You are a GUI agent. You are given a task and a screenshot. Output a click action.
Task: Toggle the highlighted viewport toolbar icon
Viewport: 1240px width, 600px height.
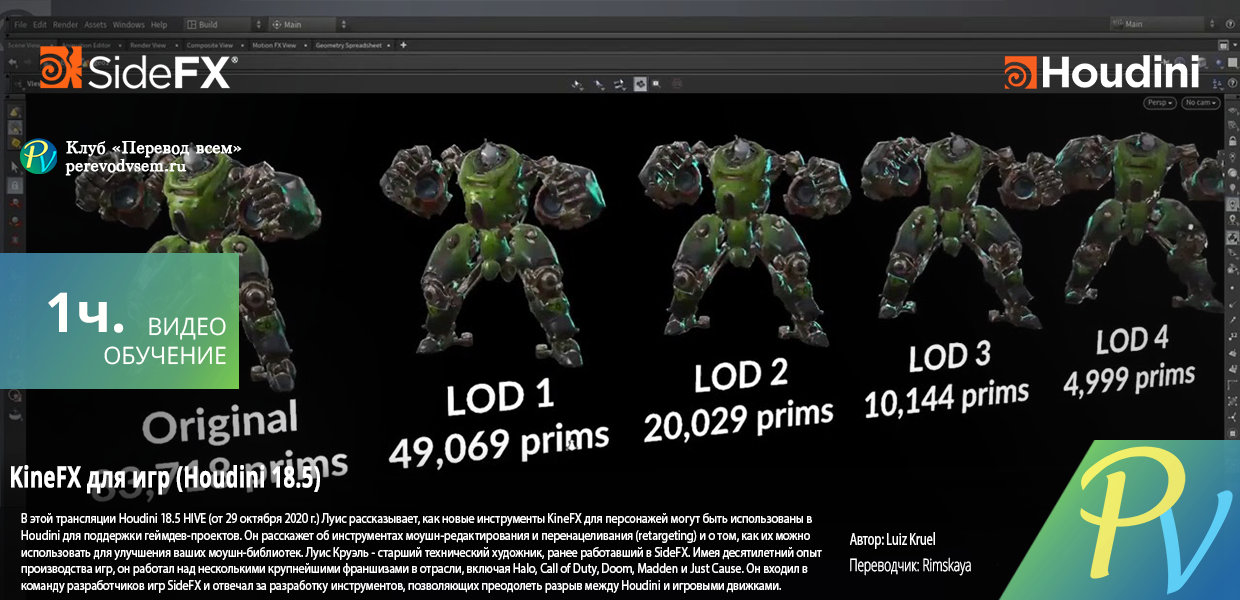tap(640, 84)
